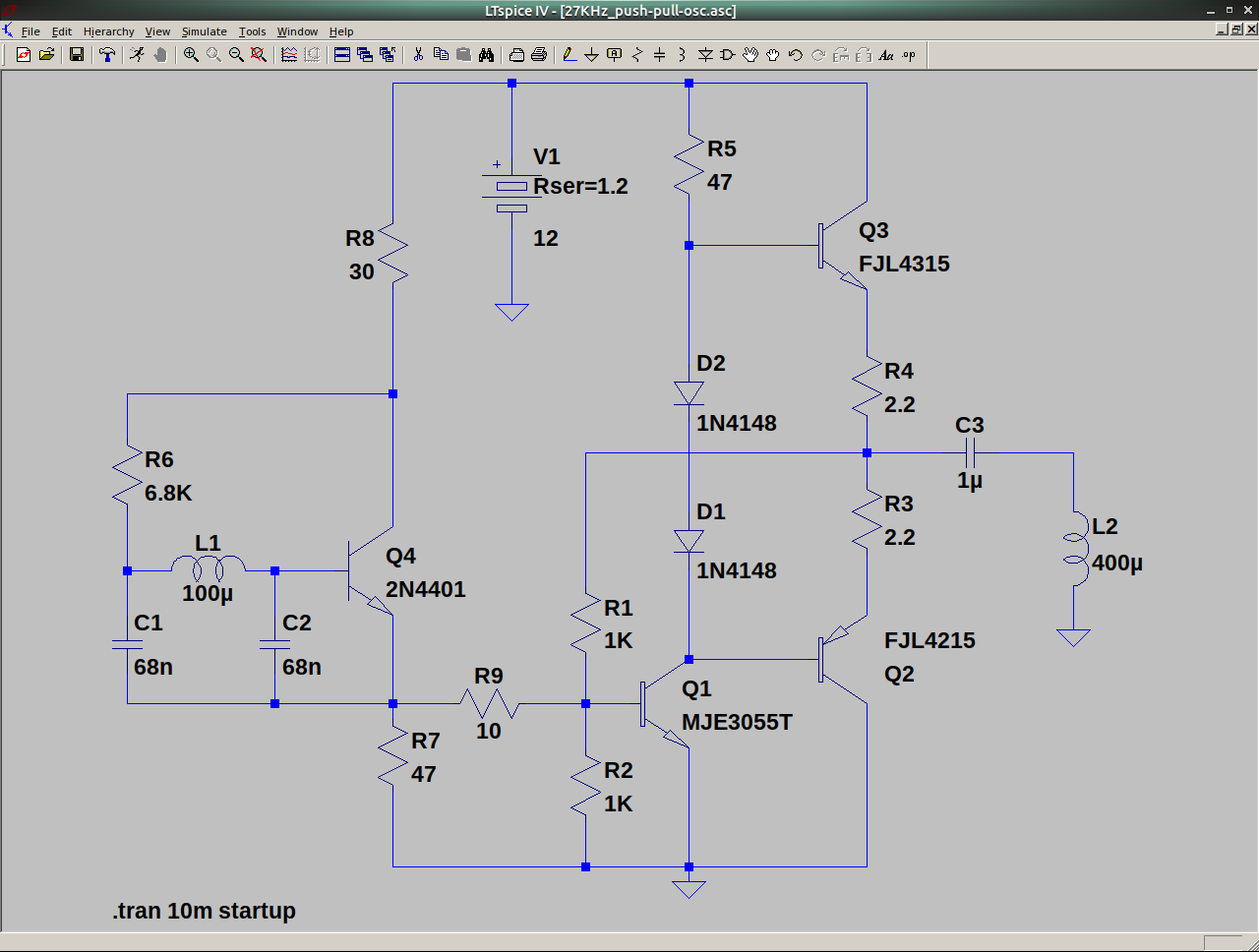Click the 'FJL4215' transistor label
This screenshot has height=952, width=1259.
[929, 640]
